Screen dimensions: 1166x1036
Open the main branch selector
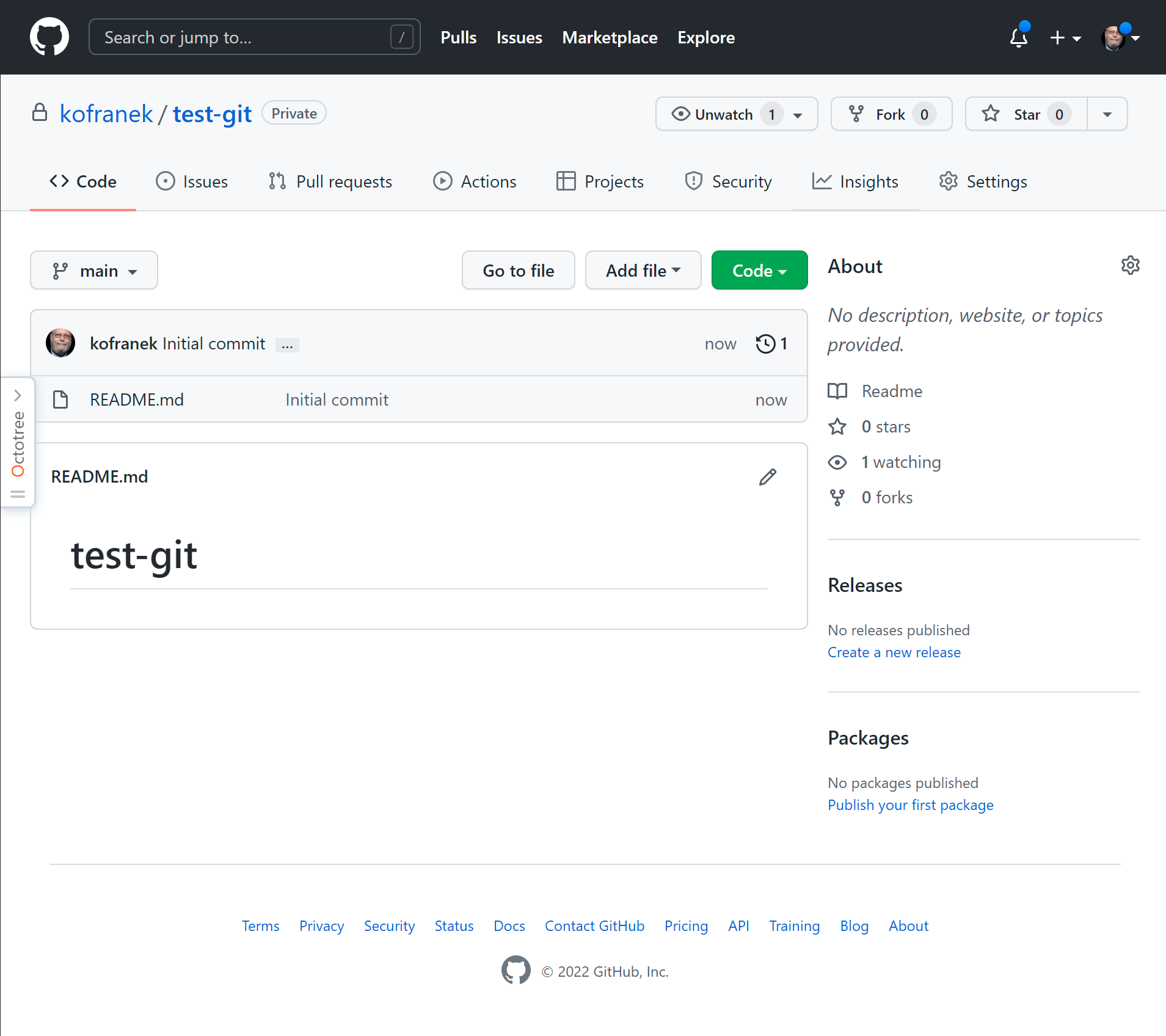[x=94, y=271]
